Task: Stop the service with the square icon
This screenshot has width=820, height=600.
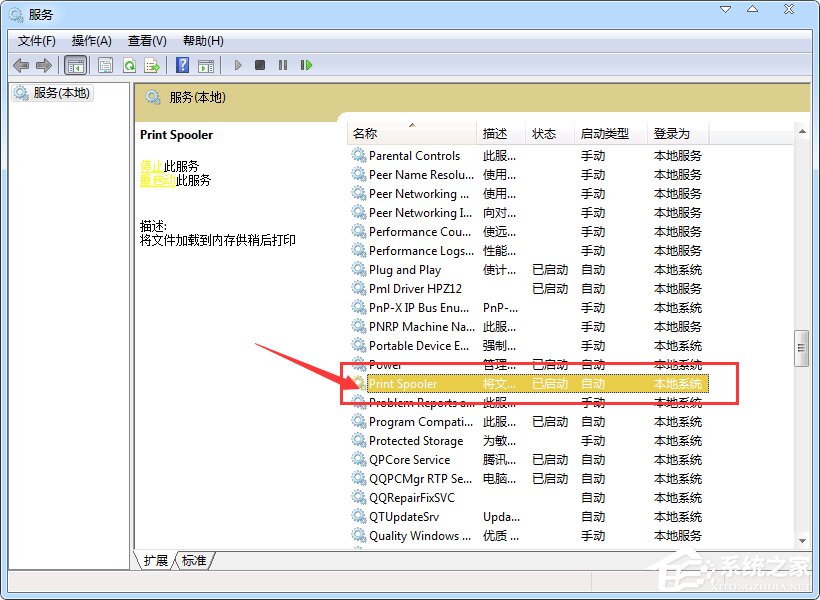Action: pos(259,64)
